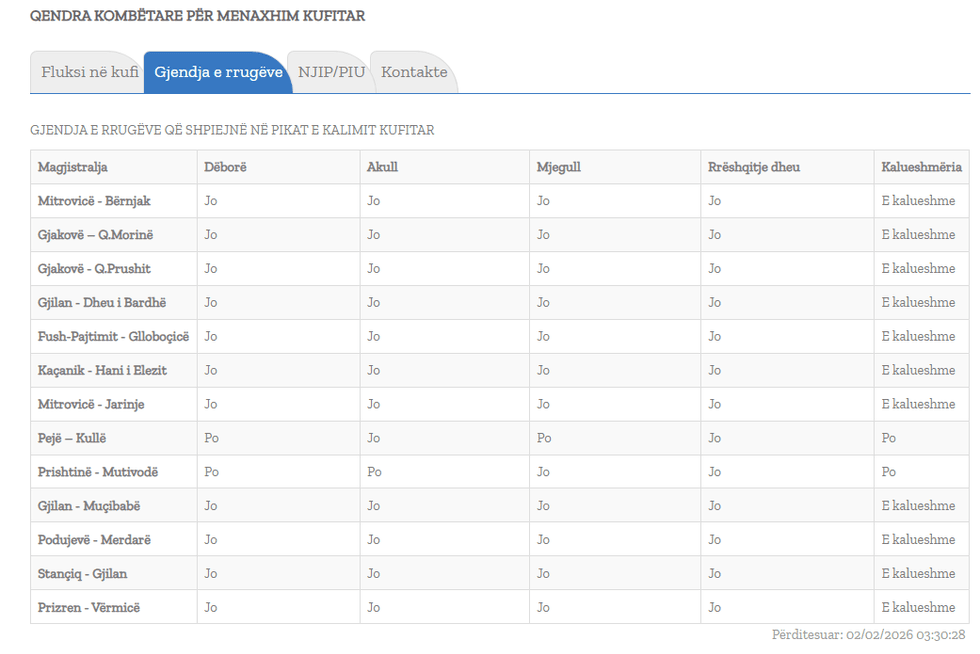Click the Përditesuar timestamp text
980x654 pixels.
pyautogui.click(x=868, y=635)
